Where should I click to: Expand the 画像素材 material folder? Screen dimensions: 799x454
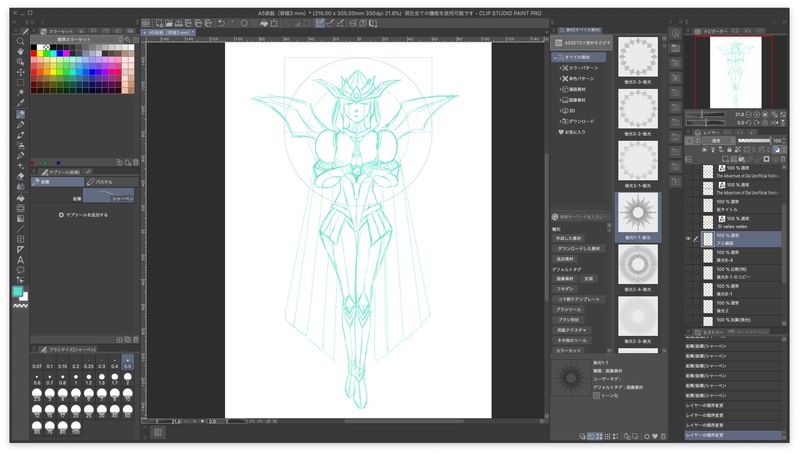point(562,101)
